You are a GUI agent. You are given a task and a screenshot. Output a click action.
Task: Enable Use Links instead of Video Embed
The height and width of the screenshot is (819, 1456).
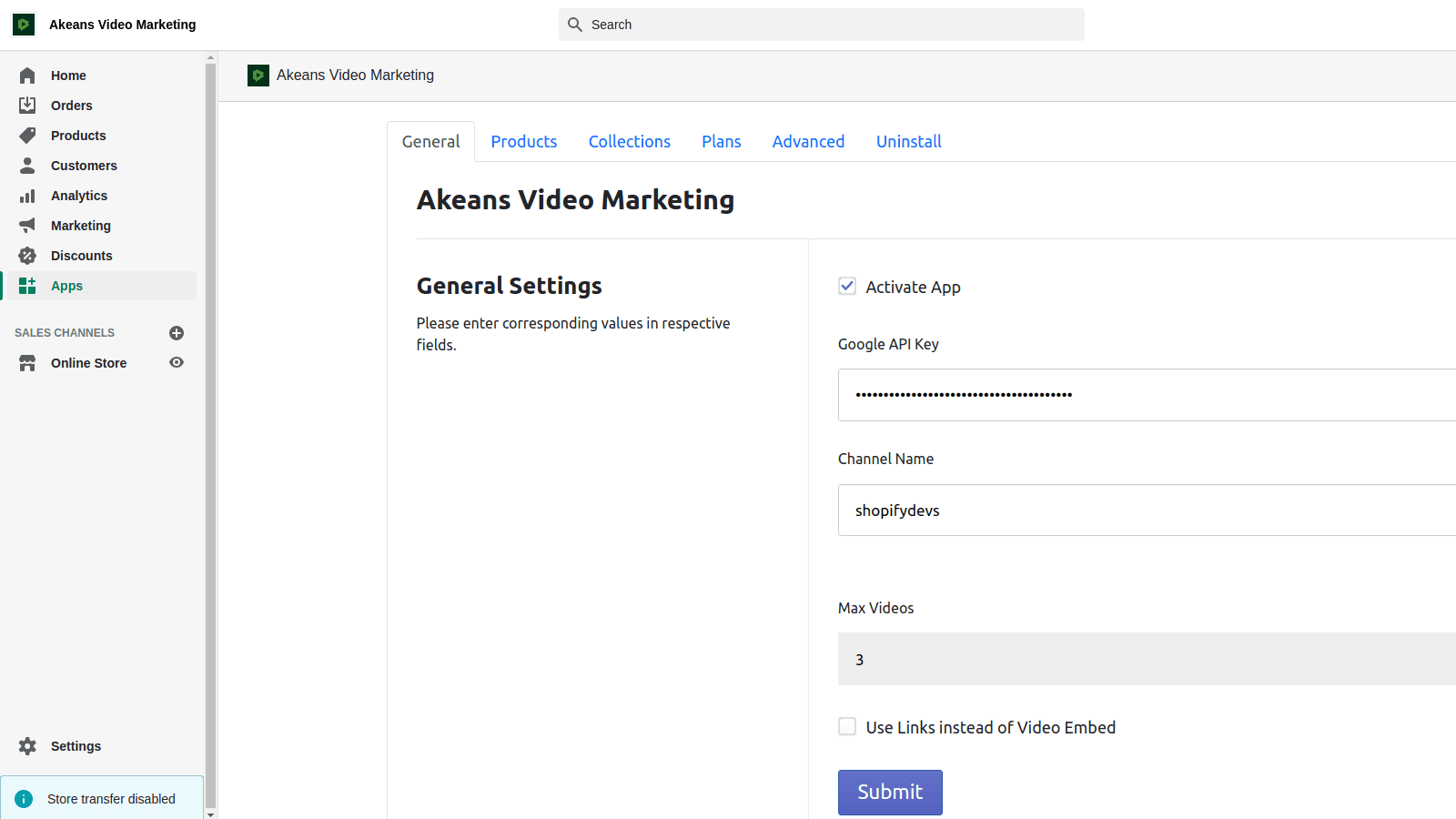(847, 726)
